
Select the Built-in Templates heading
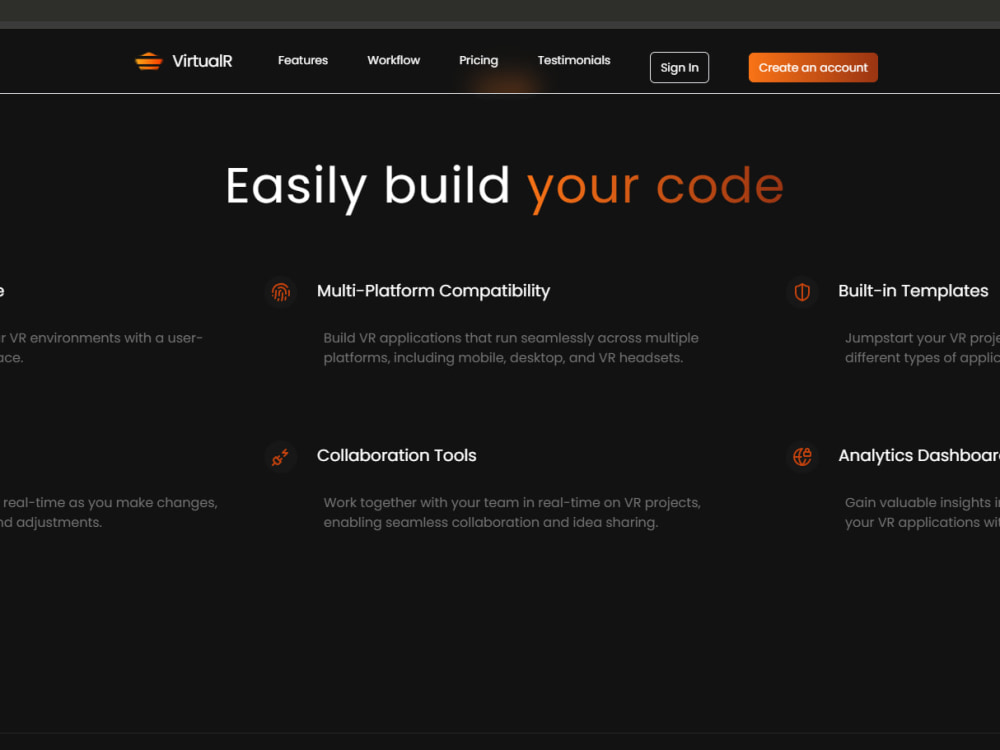click(913, 291)
